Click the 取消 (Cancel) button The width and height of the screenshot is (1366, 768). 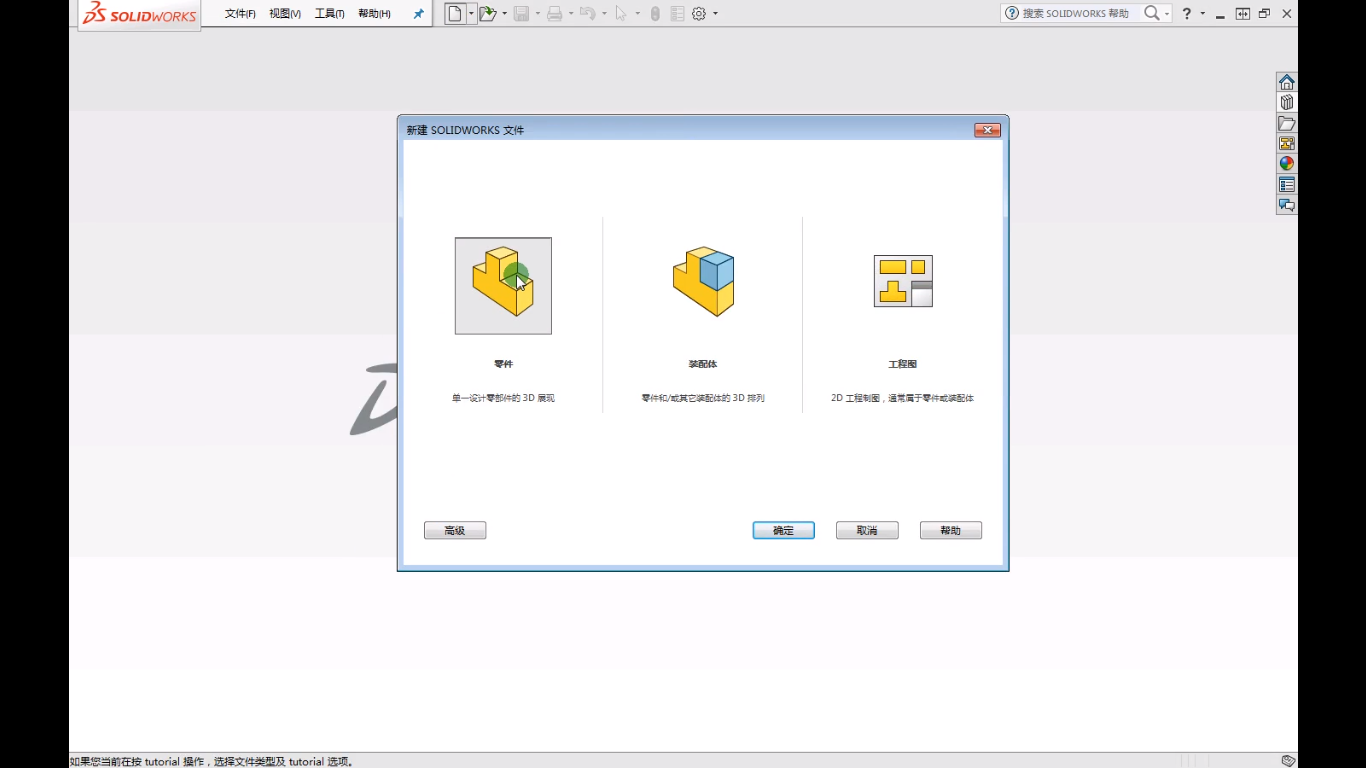click(867, 531)
